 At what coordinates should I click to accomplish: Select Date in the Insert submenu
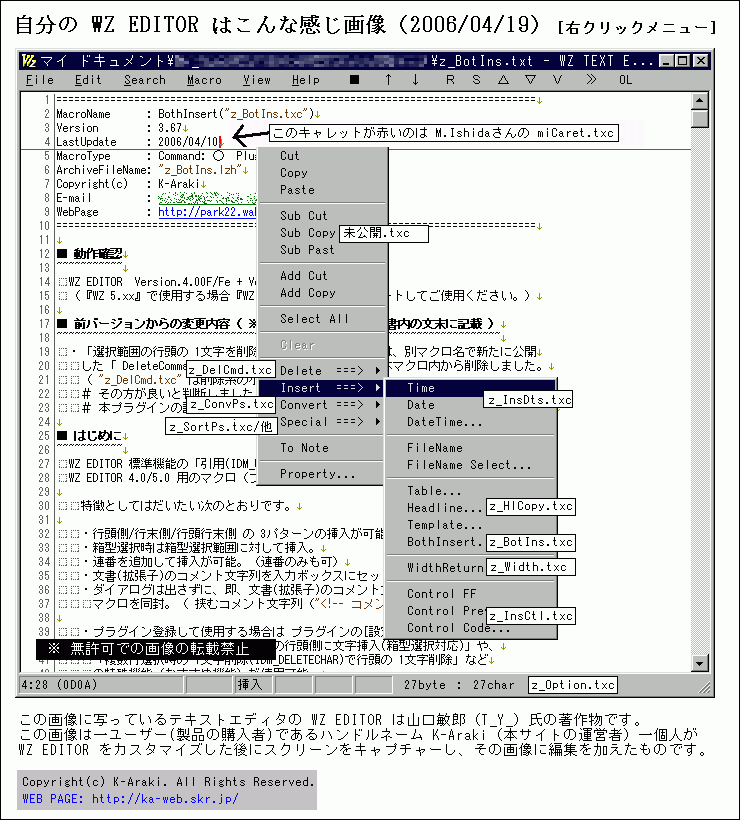pos(471,405)
